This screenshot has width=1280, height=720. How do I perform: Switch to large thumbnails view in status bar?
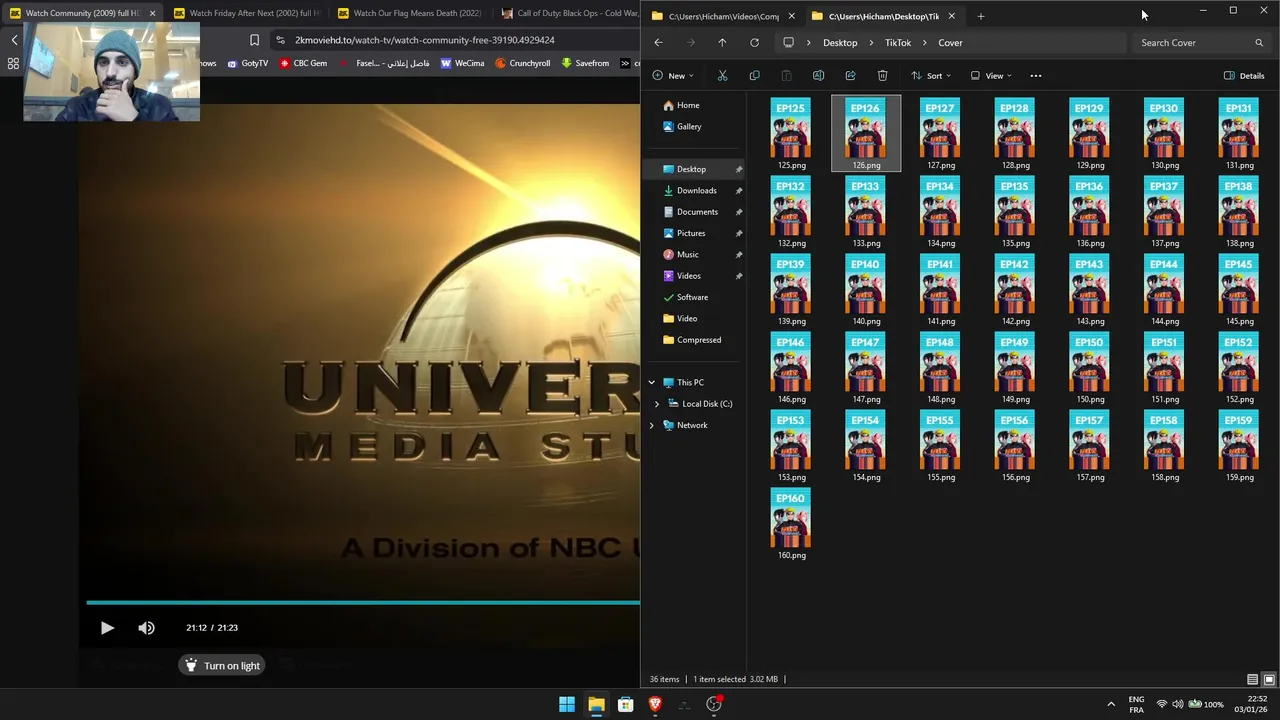pyautogui.click(x=1269, y=680)
